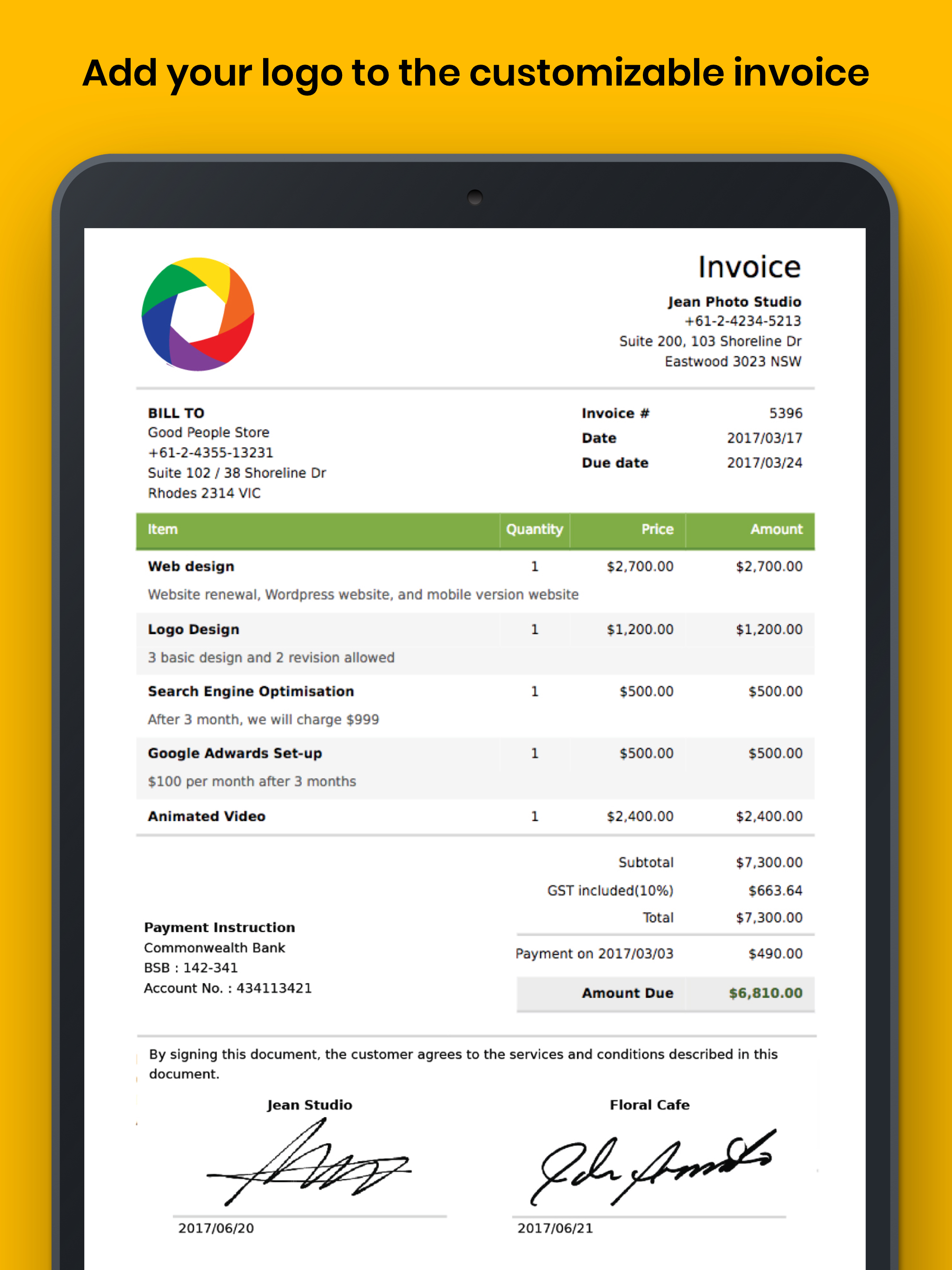Select the Web design line item

tap(191, 567)
